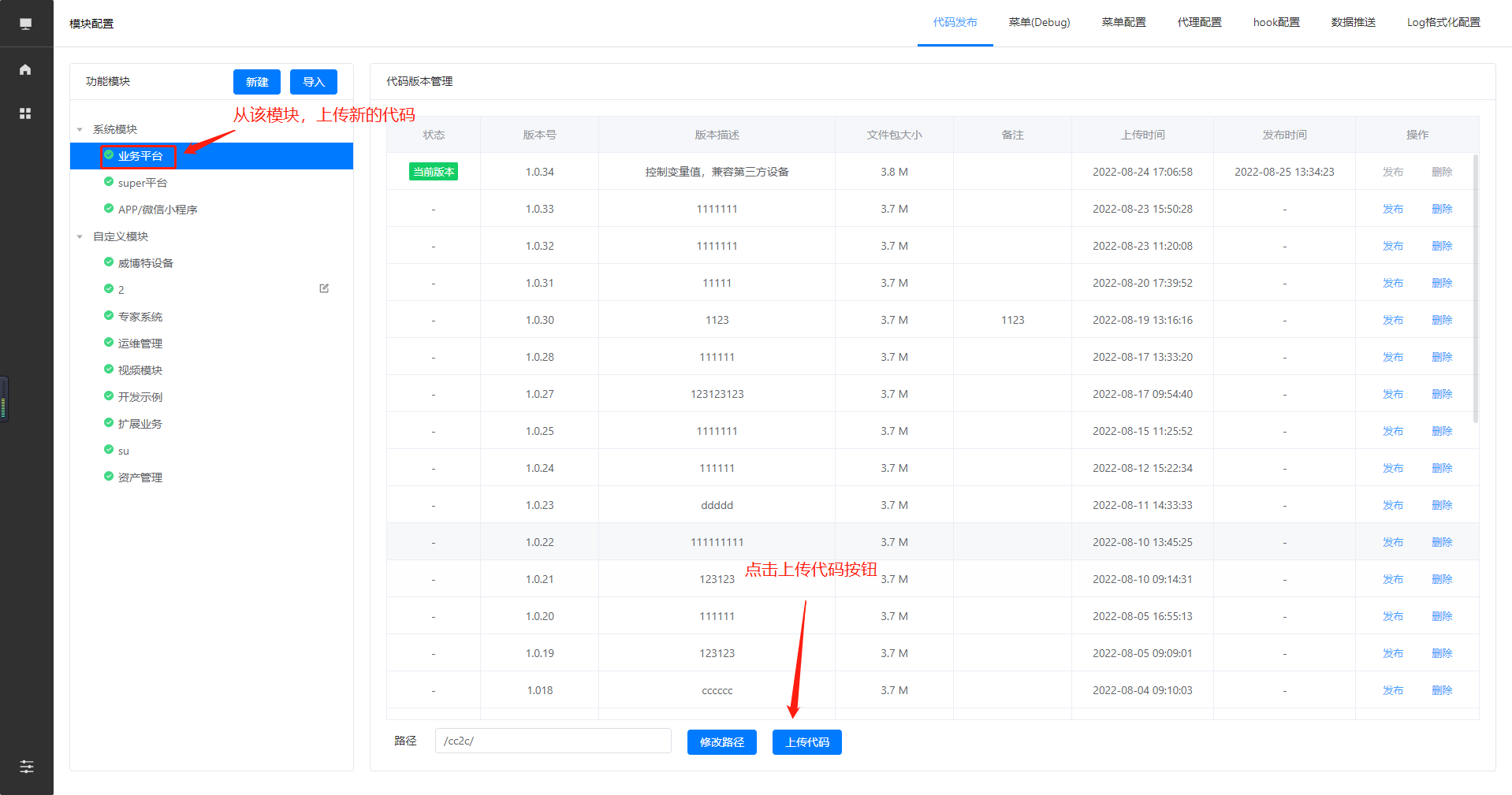The height and width of the screenshot is (795, 1512).
Task: Click the 新建 button
Action: pos(256,82)
